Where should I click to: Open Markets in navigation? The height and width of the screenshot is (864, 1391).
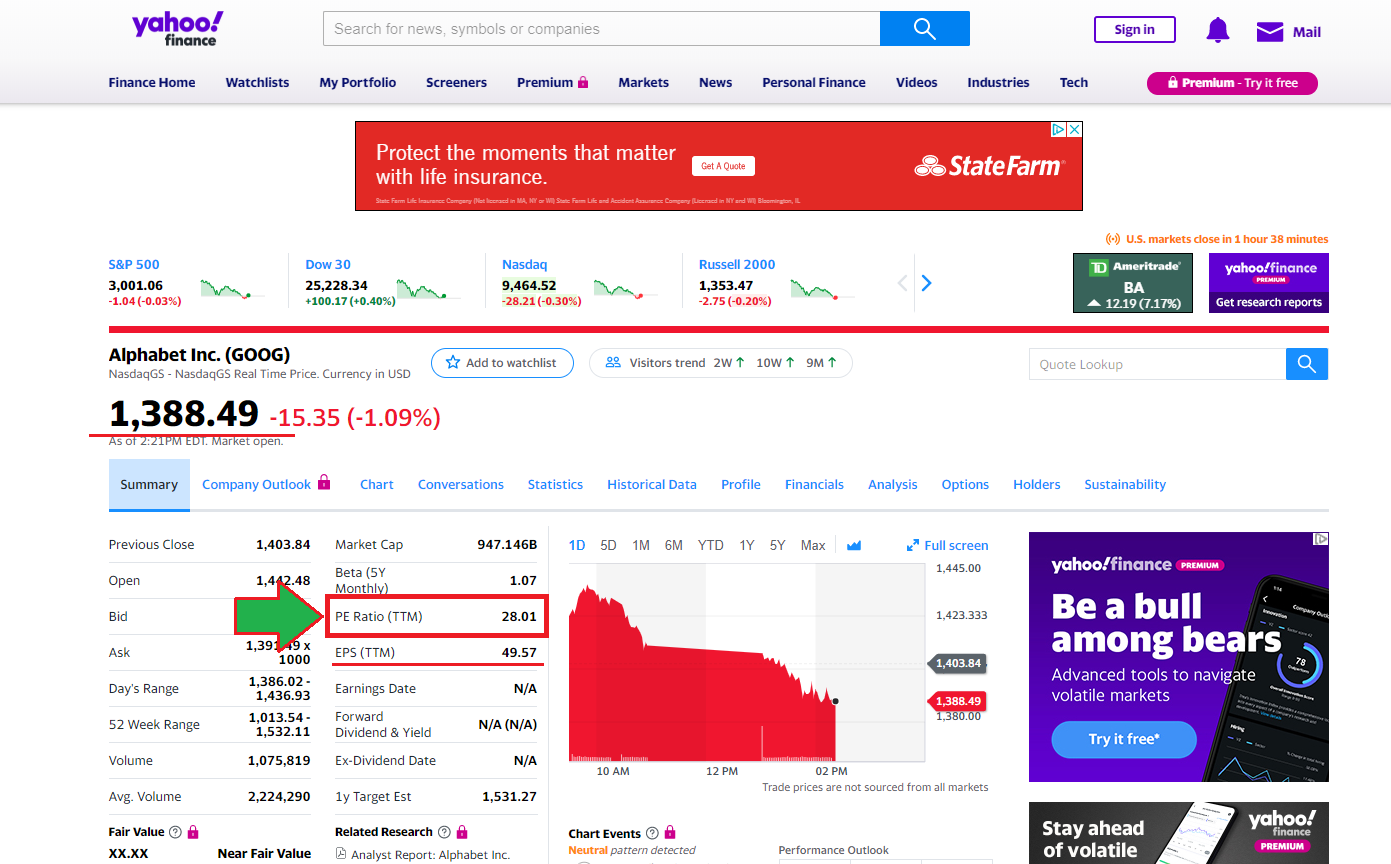point(643,82)
